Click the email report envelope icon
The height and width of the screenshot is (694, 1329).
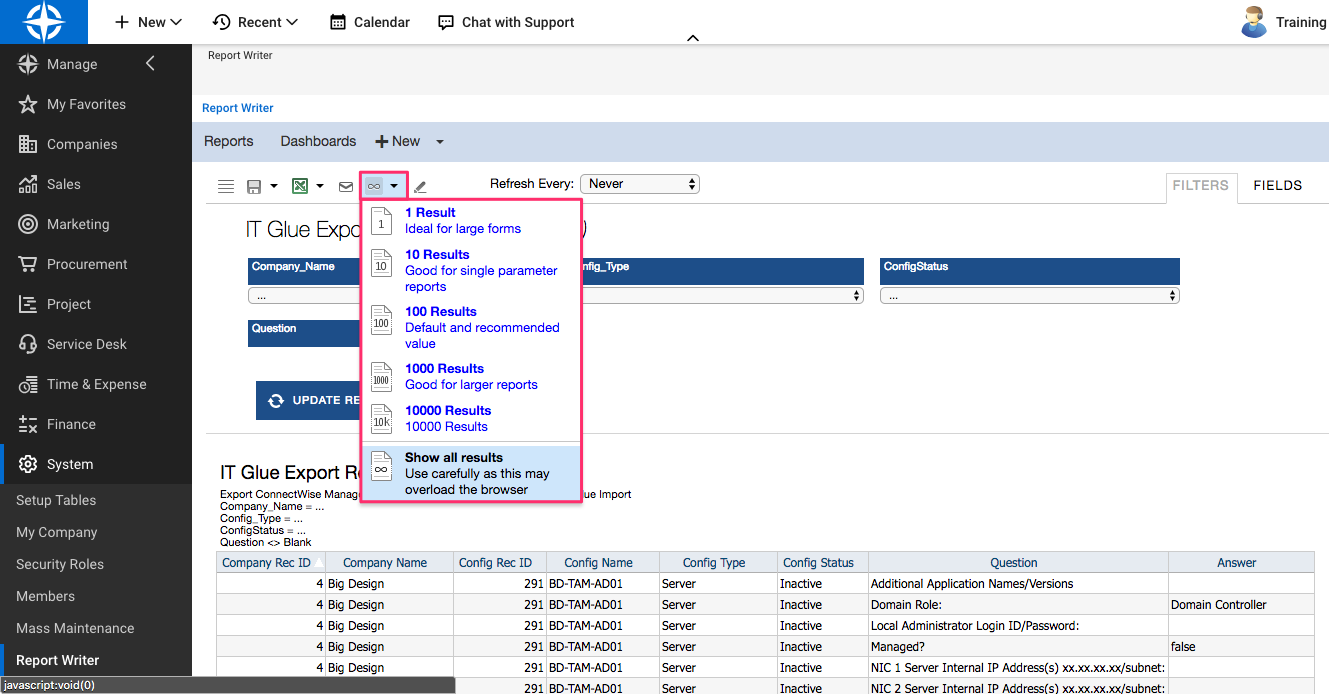(345, 185)
